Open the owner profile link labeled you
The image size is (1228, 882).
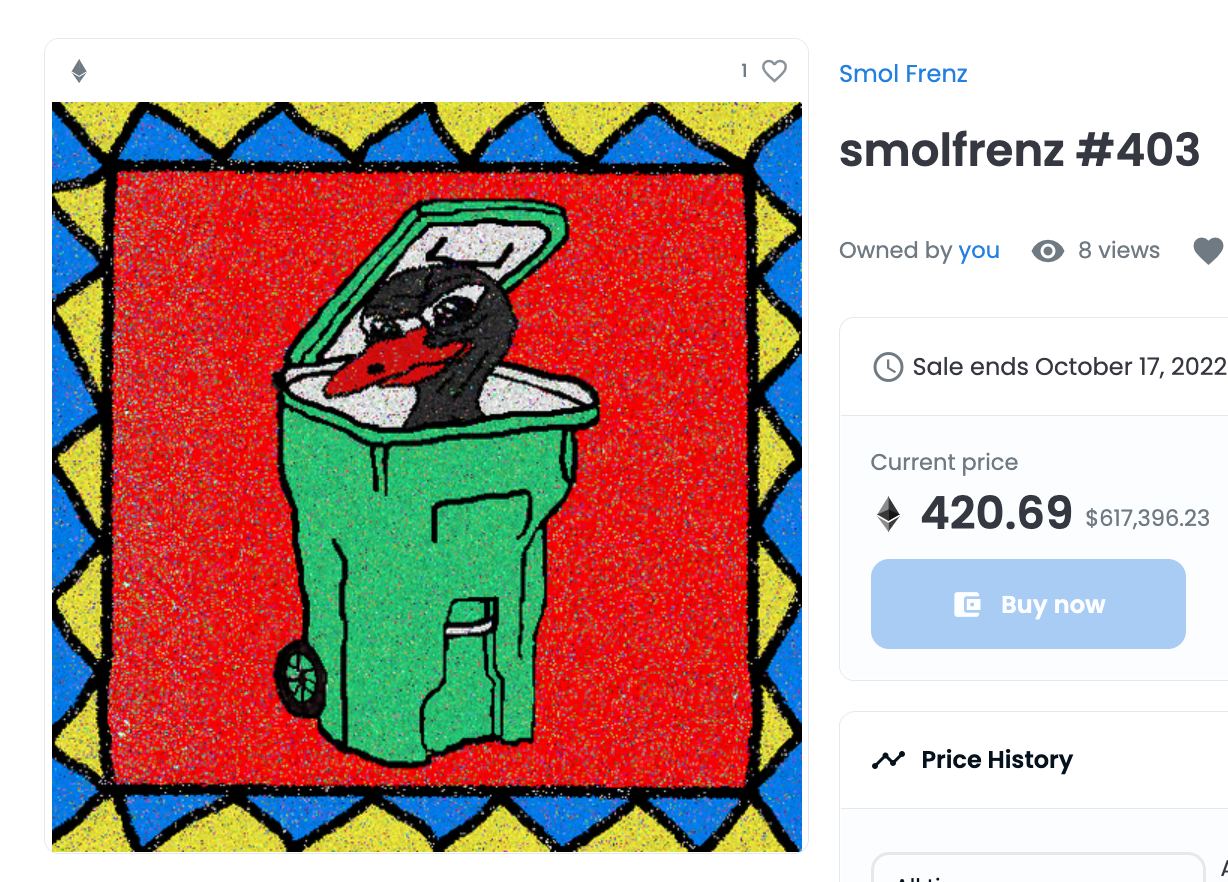tap(979, 250)
